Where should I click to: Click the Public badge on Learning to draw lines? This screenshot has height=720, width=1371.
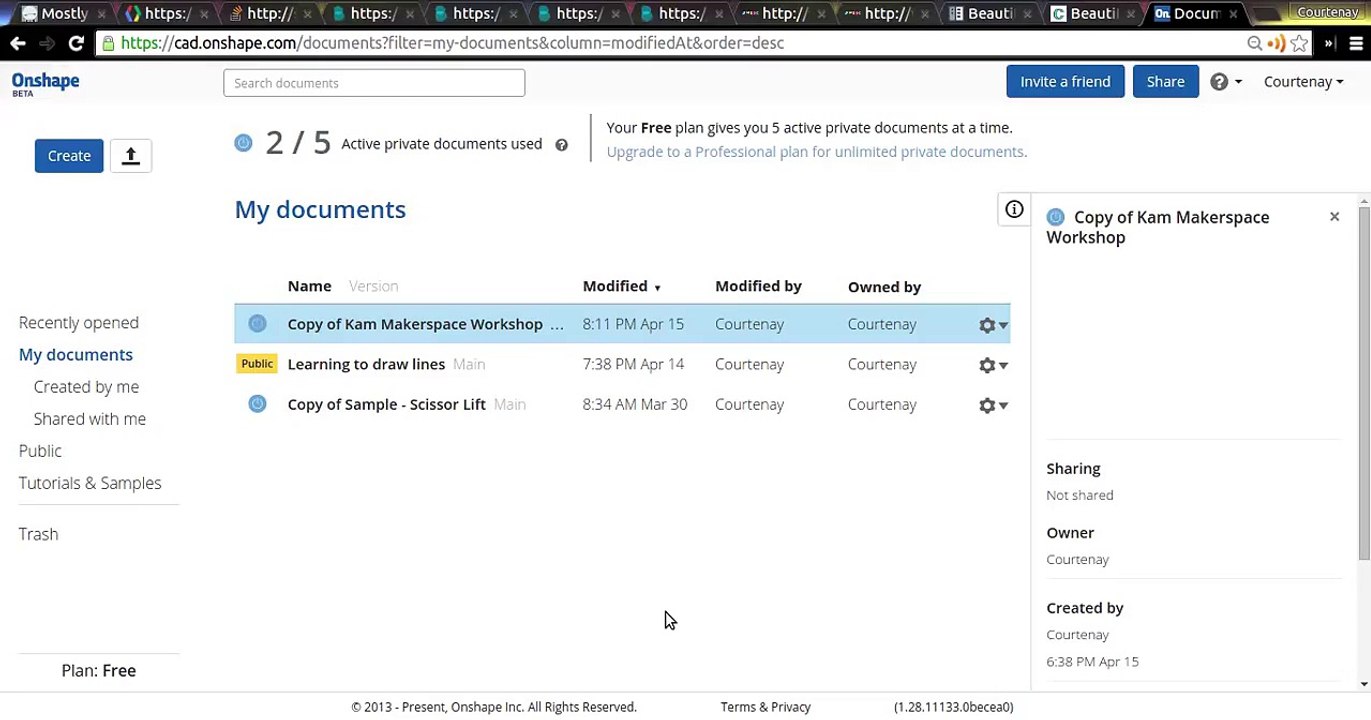[257, 364]
